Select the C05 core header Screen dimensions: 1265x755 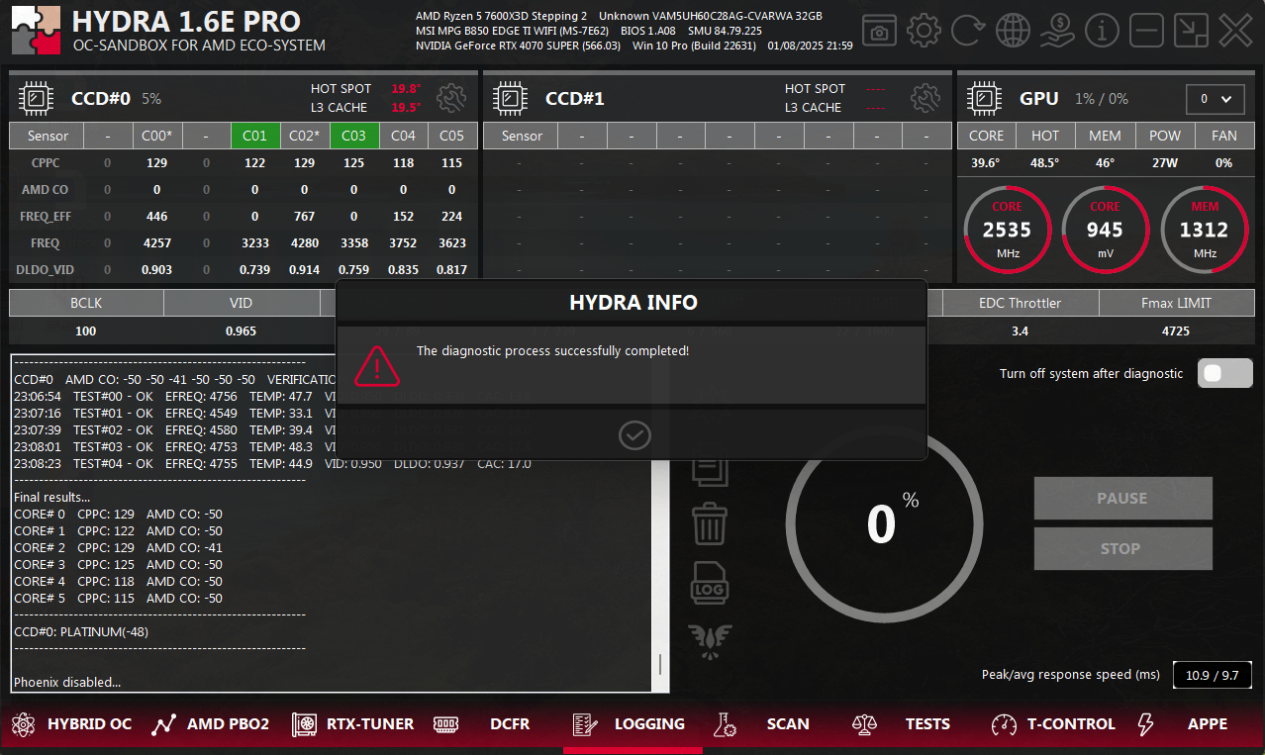click(452, 136)
